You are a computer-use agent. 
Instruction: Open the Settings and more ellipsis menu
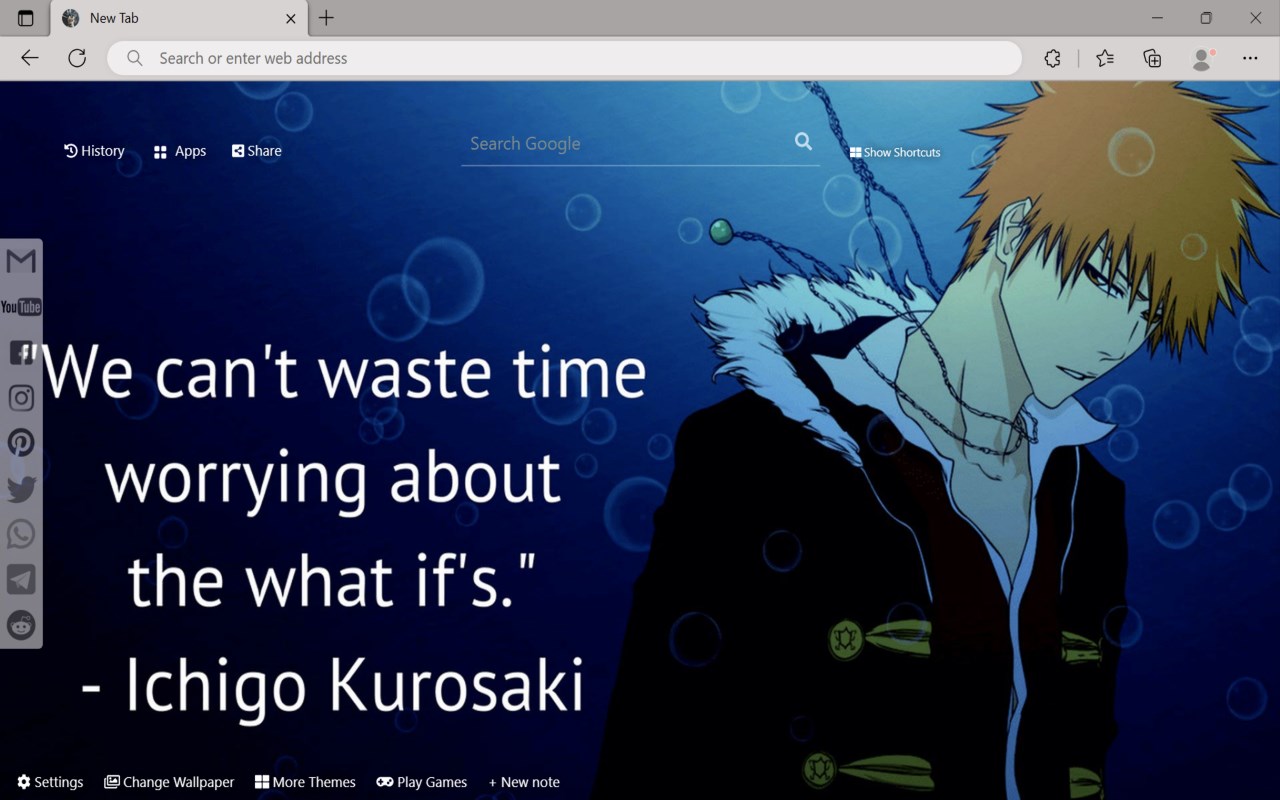click(1250, 58)
